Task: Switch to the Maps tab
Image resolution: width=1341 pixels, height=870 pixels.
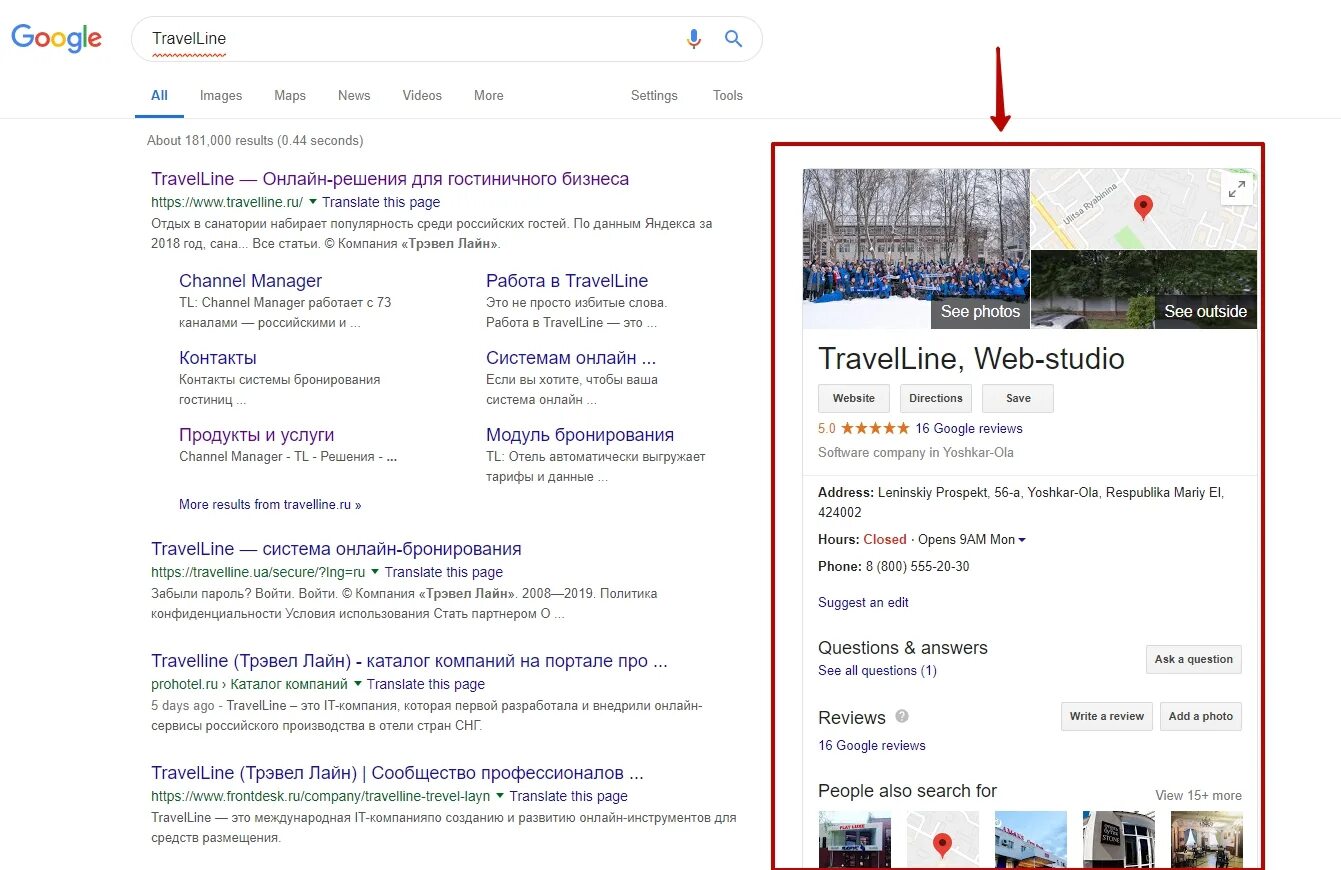Action: tap(290, 95)
